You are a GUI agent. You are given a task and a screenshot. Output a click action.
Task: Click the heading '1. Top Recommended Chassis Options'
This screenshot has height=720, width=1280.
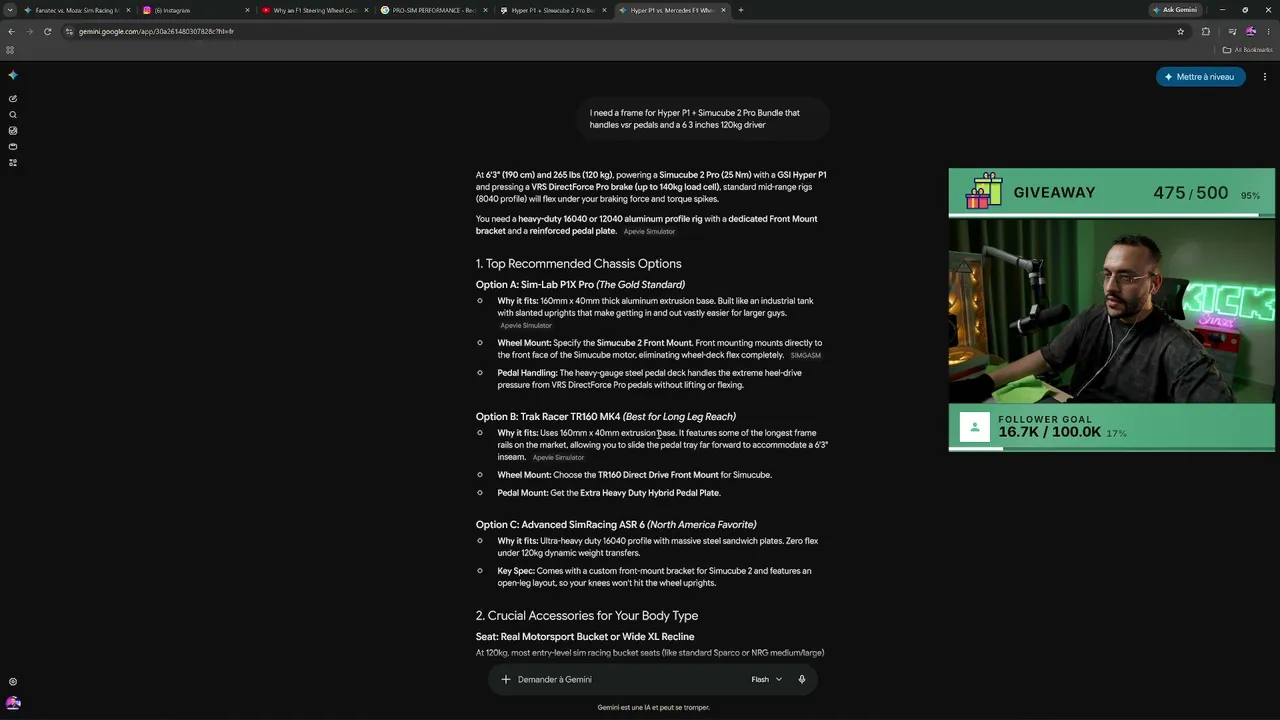pos(579,264)
